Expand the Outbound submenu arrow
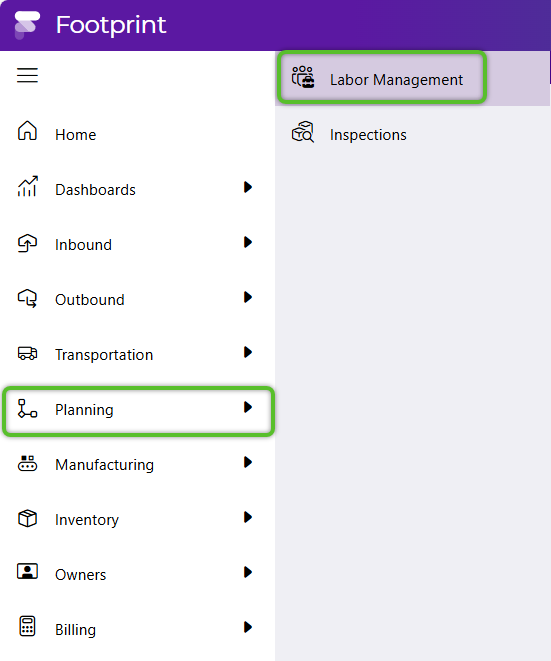551x661 pixels. pos(248,297)
